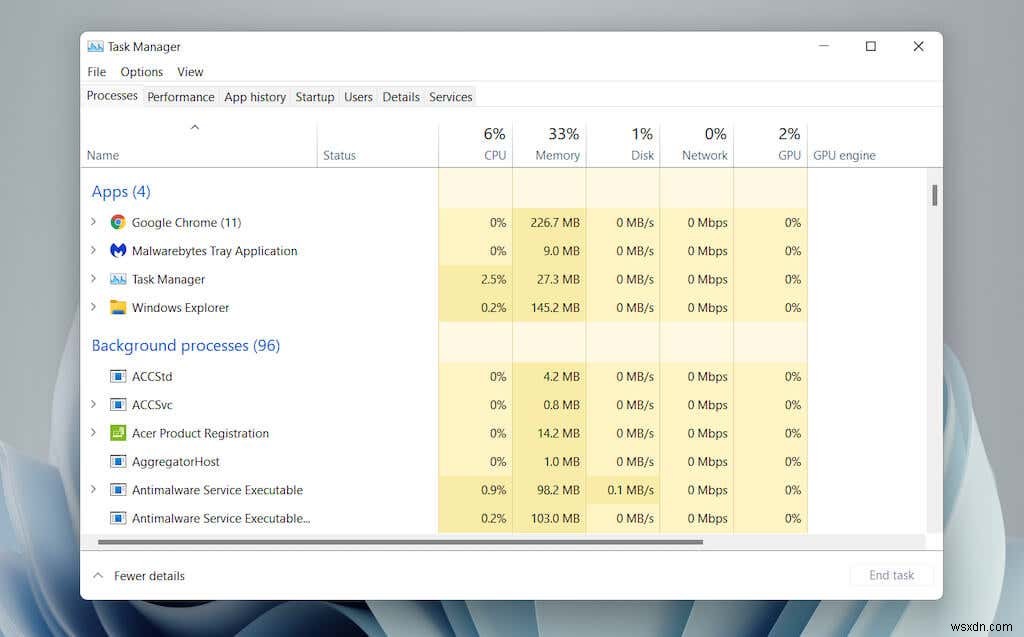Click the ACCStd process icon
The image size is (1024, 637).
coord(117,376)
